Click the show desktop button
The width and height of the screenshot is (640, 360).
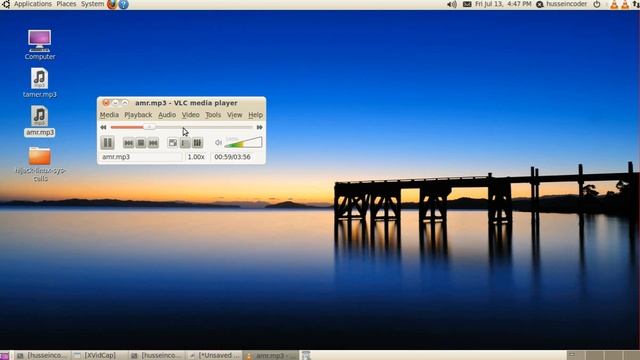click(x=4, y=356)
